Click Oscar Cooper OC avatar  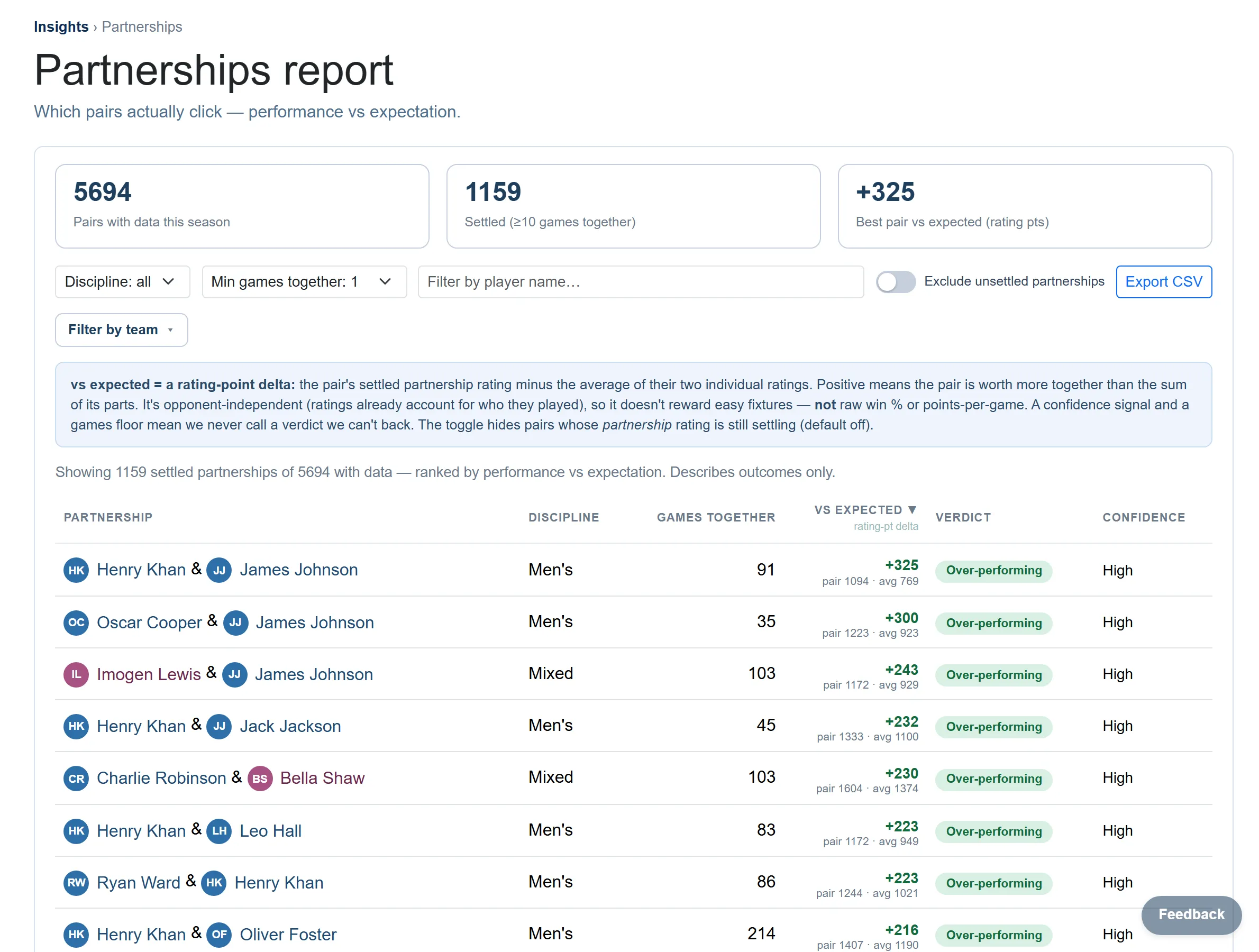point(76,623)
